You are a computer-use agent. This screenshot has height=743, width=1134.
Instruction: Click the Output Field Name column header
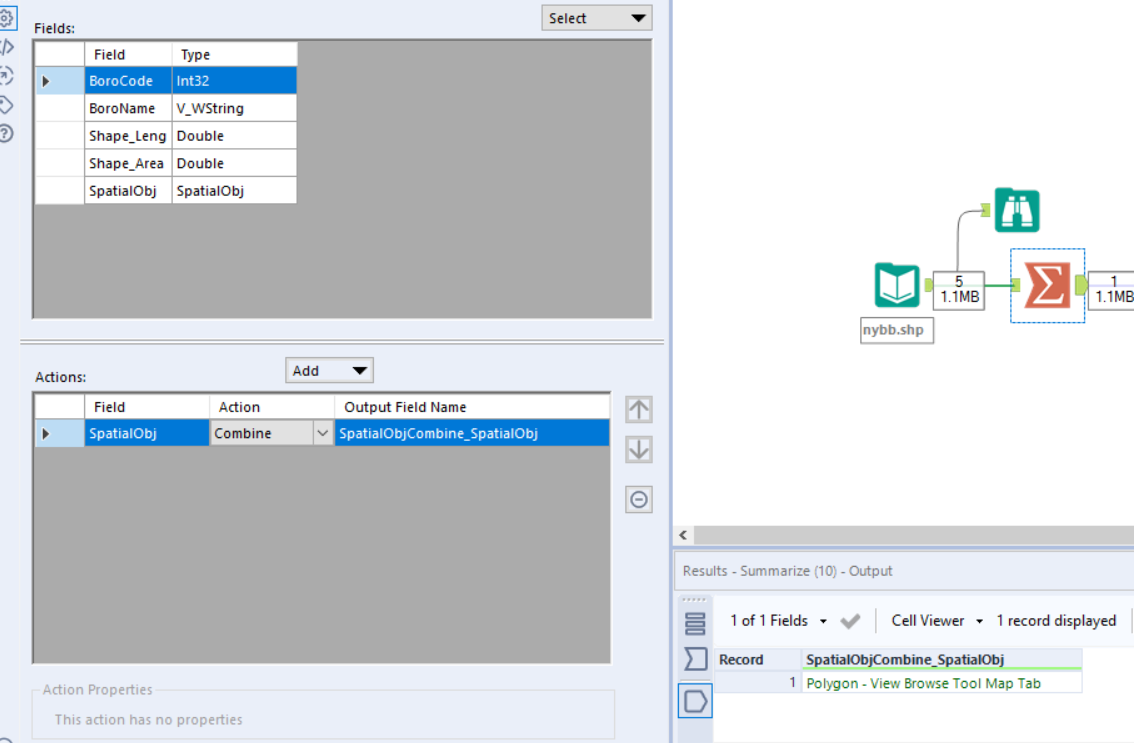(472, 407)
